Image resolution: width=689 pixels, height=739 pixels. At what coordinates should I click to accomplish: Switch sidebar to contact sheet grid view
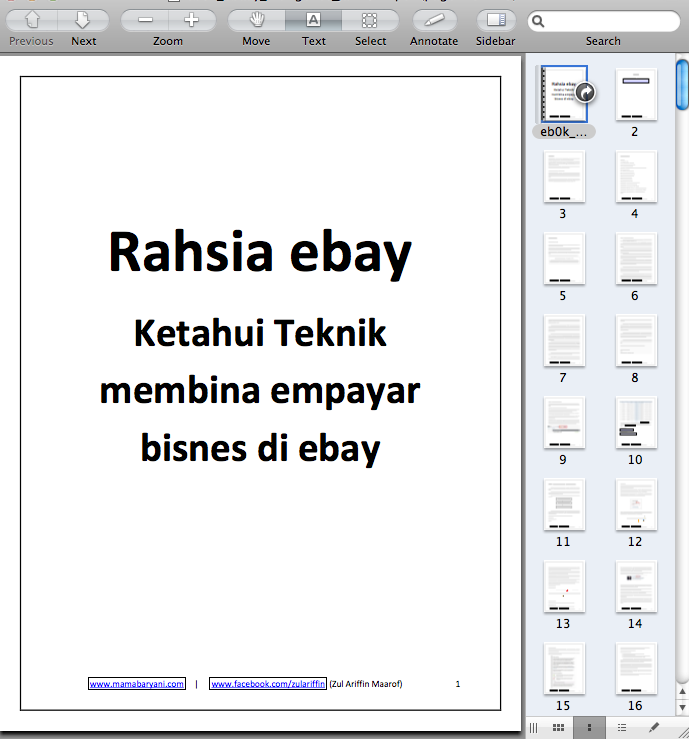pos(558,727)
